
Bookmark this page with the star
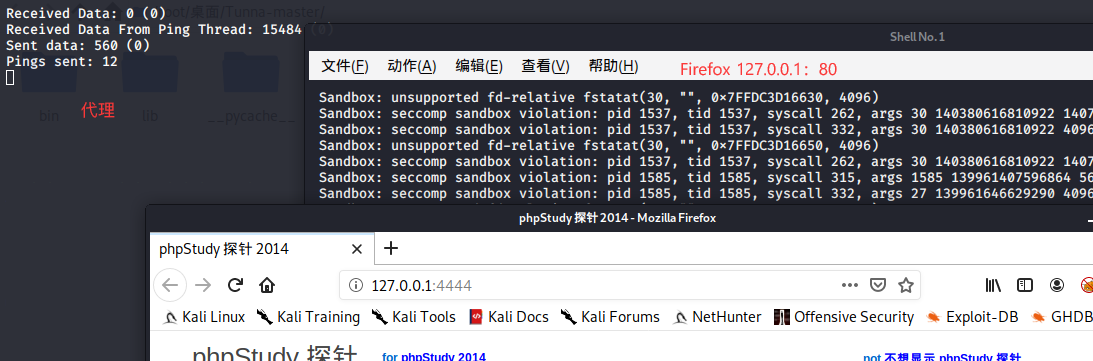(x=905, y=285)
